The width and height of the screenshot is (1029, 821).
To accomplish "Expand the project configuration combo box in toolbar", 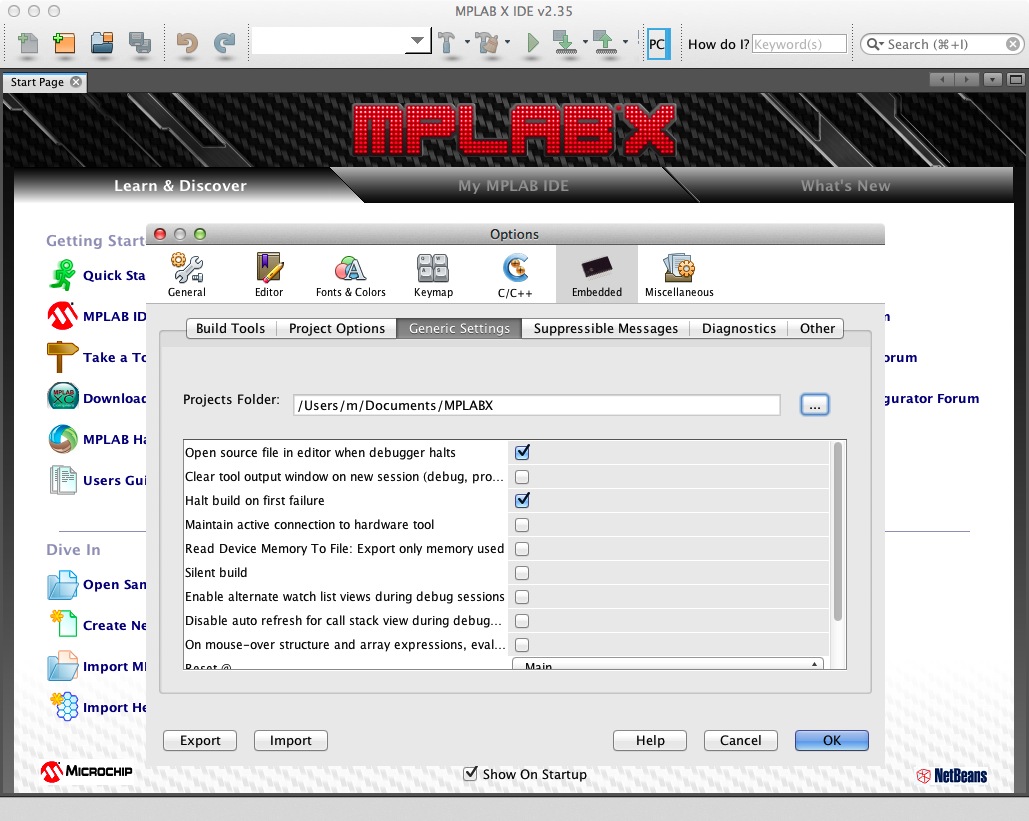I will point(417,42).
